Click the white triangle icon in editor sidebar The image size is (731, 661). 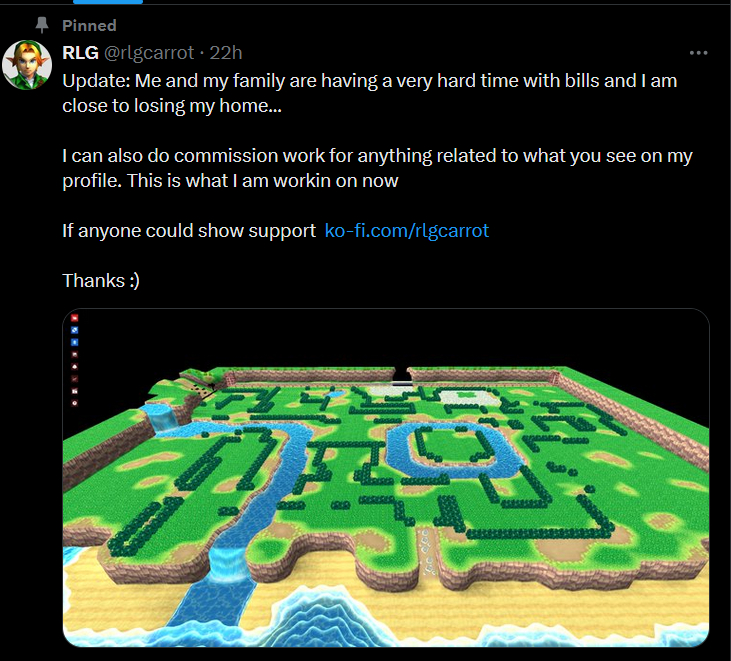[75, 366]
